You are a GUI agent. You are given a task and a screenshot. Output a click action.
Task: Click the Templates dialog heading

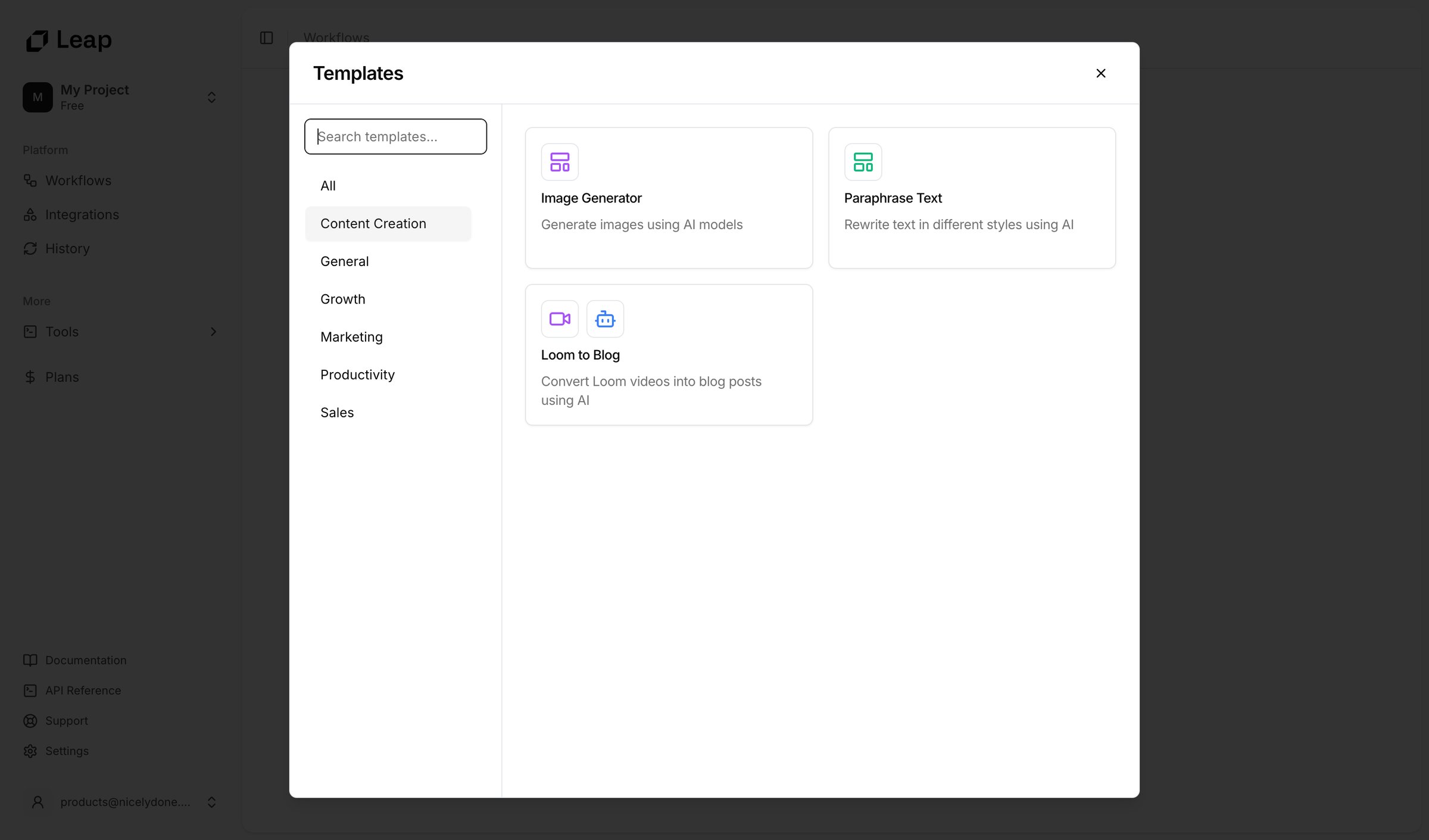pos(358,73)
